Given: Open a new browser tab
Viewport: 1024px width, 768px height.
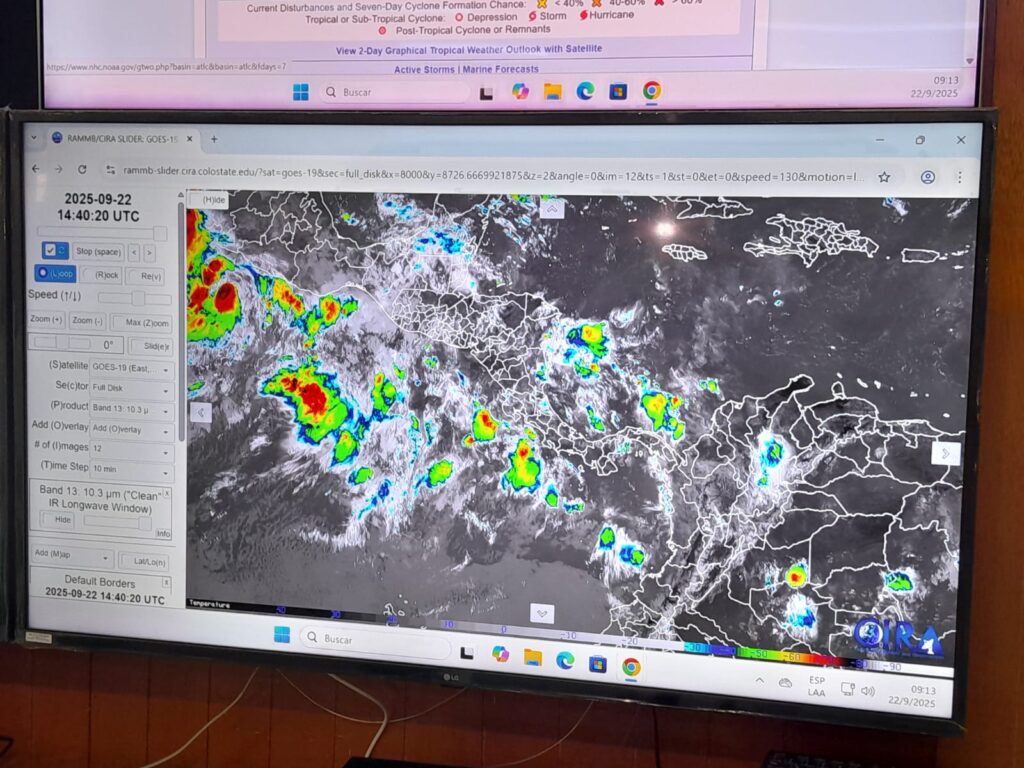Looking at the screenshot, I should (213, 139).
